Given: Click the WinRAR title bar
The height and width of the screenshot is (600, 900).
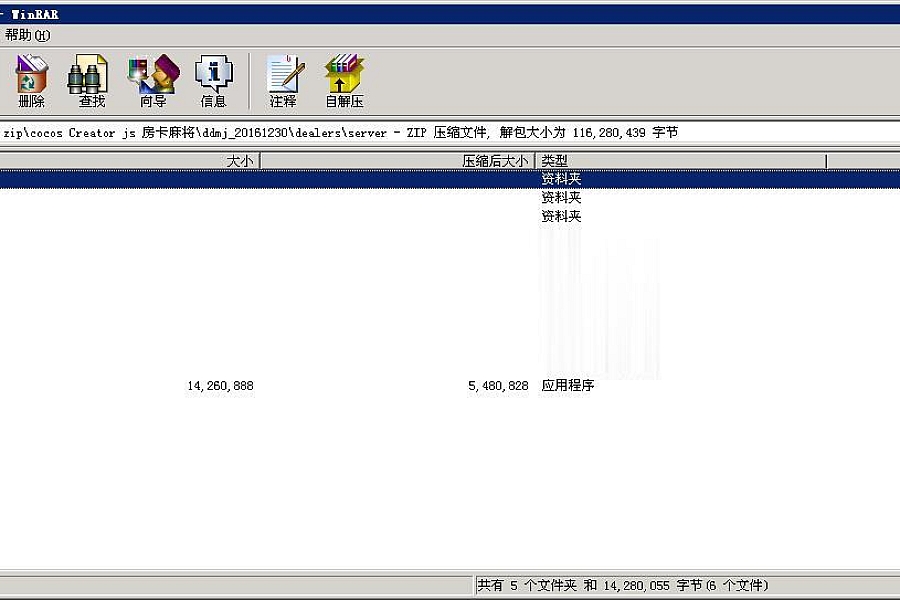Looking at the screenshot, I should (450, 14).
